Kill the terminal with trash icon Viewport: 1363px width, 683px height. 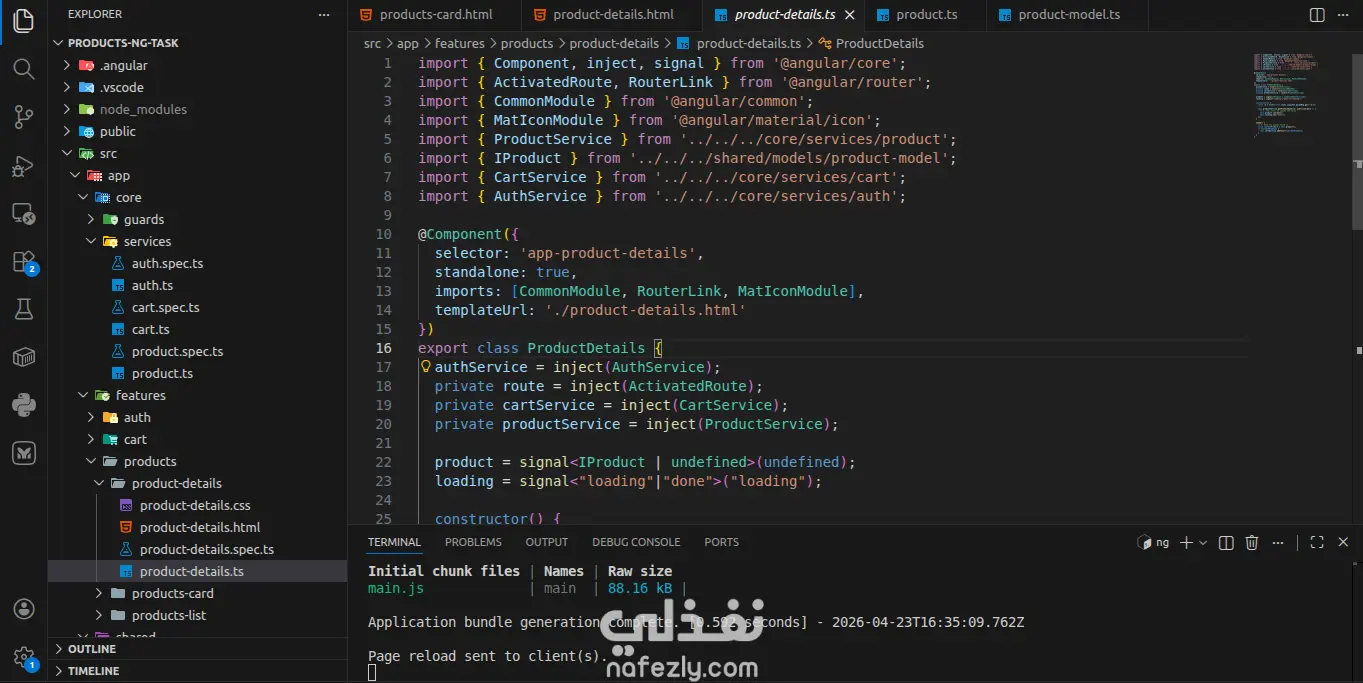1252,542
